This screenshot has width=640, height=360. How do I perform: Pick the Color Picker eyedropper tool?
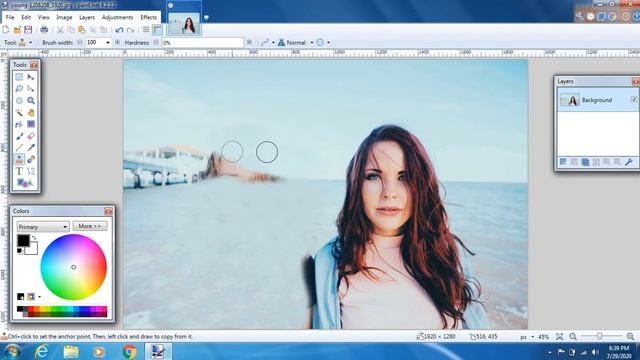pyautogui.click(x=31, y=147)
